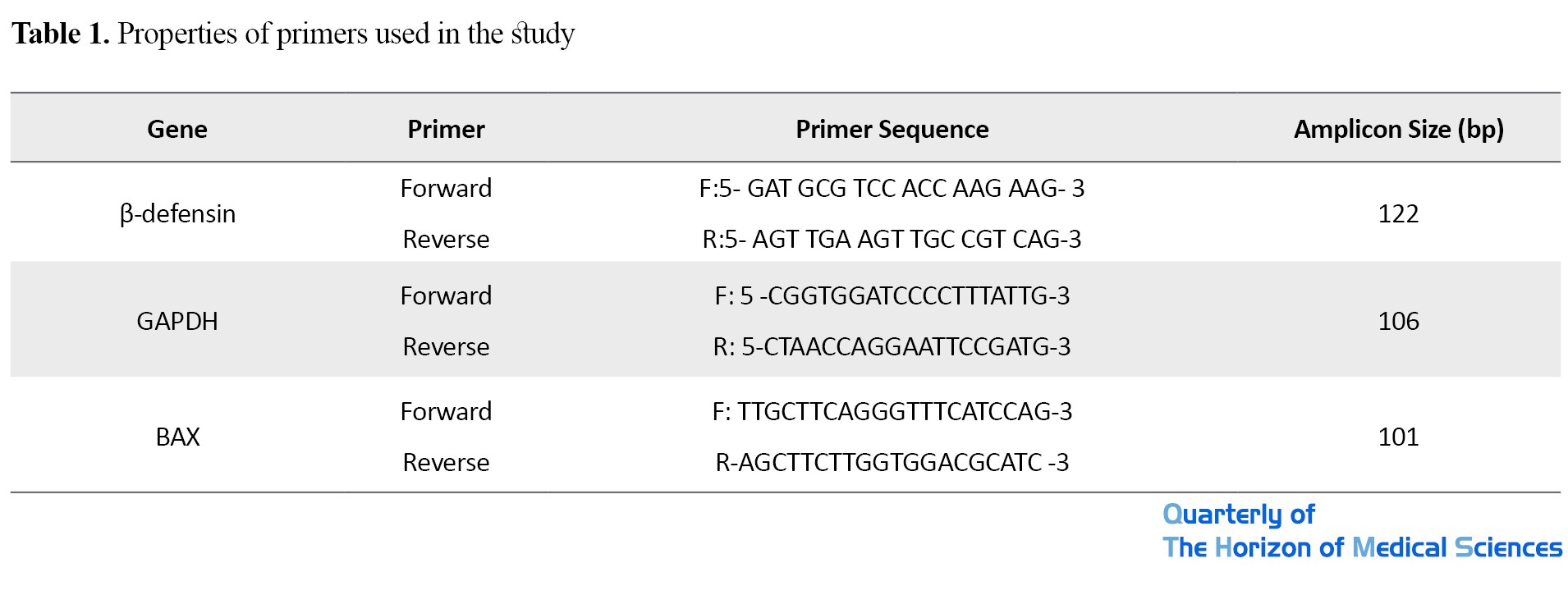Click The Horizon of Medical Sciences text

point(1361,547)
